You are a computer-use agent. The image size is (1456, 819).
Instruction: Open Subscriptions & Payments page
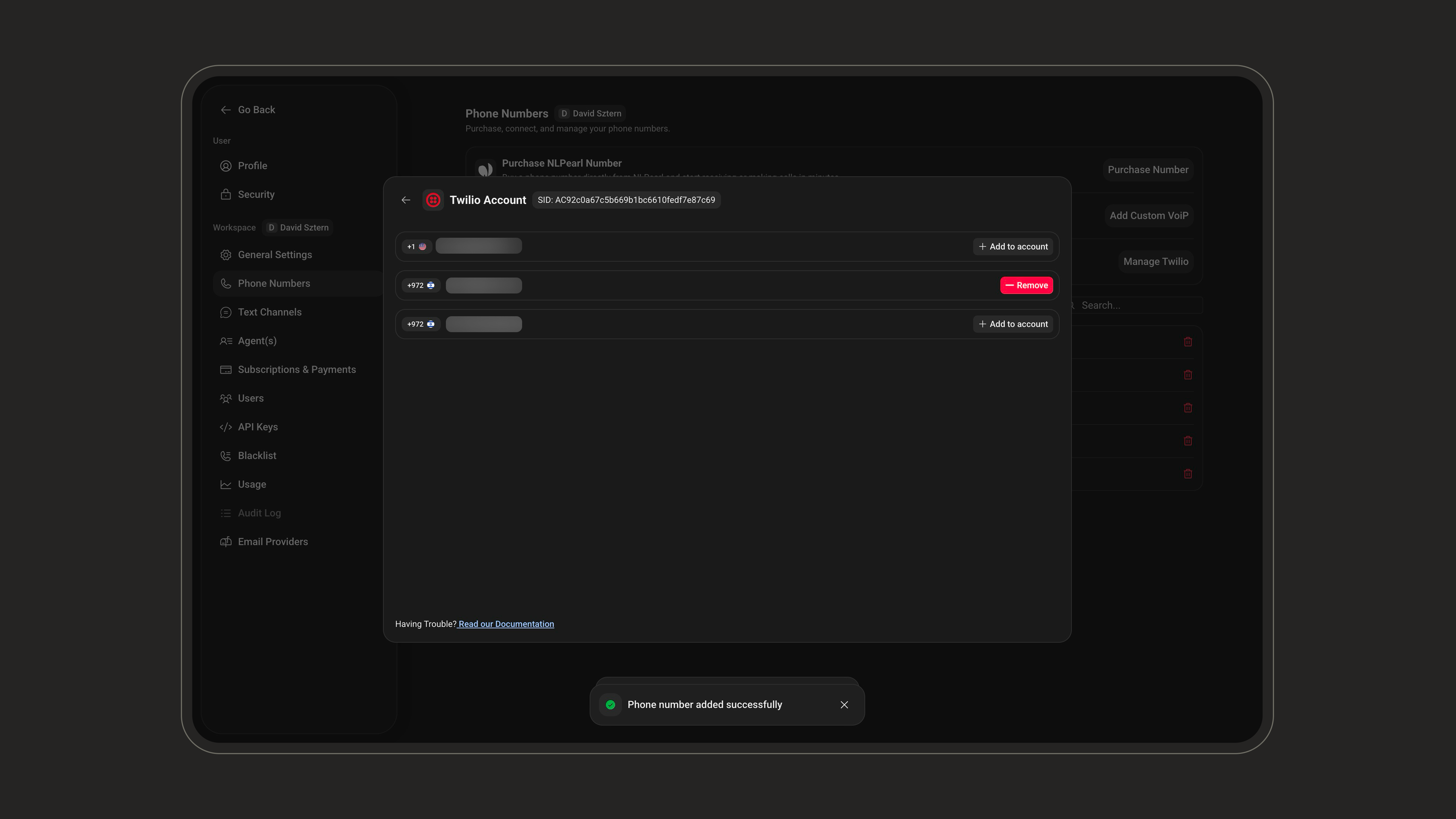tap(298, 370)
